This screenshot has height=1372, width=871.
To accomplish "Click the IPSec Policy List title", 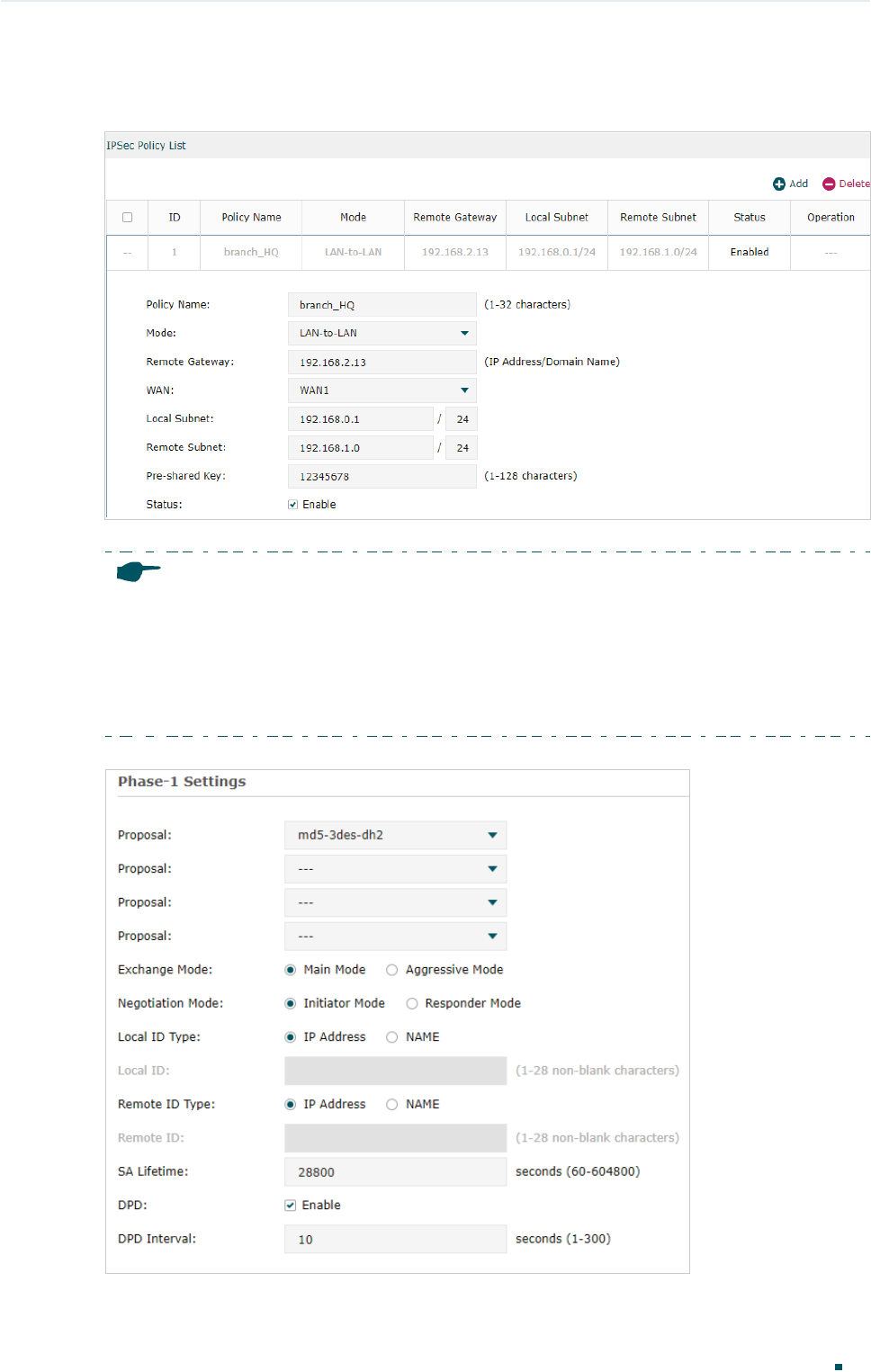I will click(146, 146).
